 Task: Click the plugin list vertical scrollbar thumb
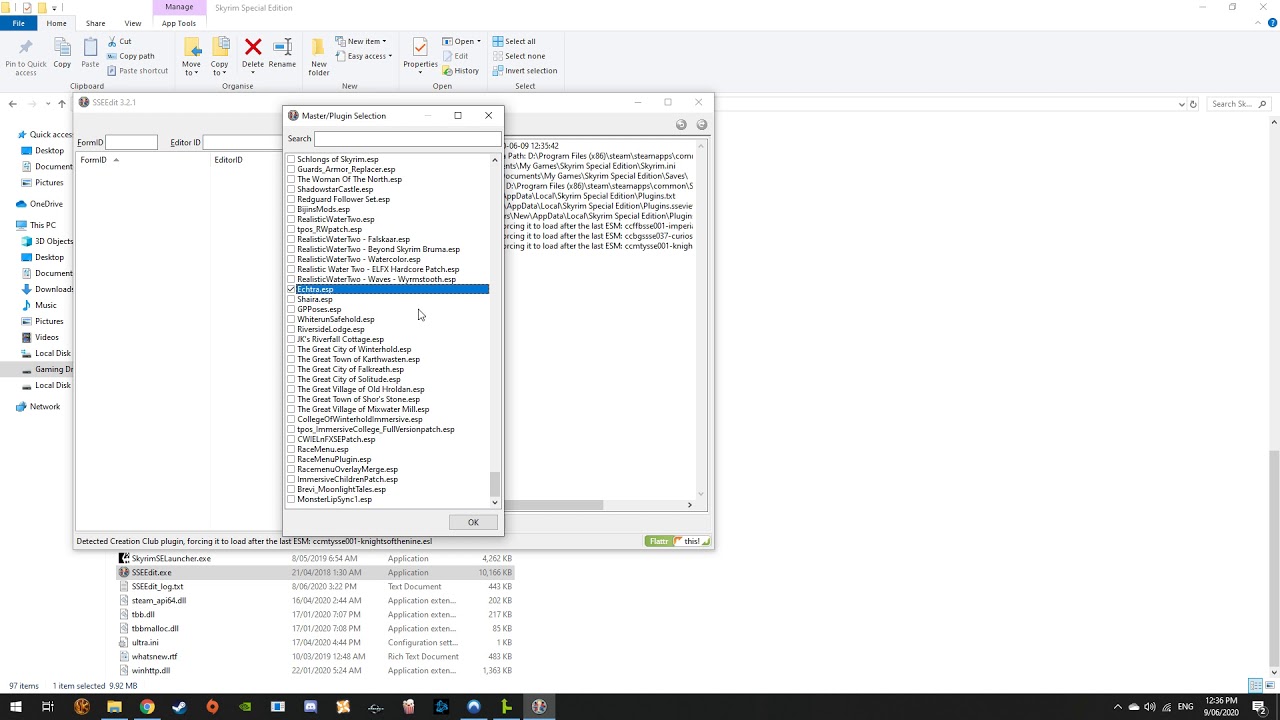pyautogui.click(x=494, y=484)
